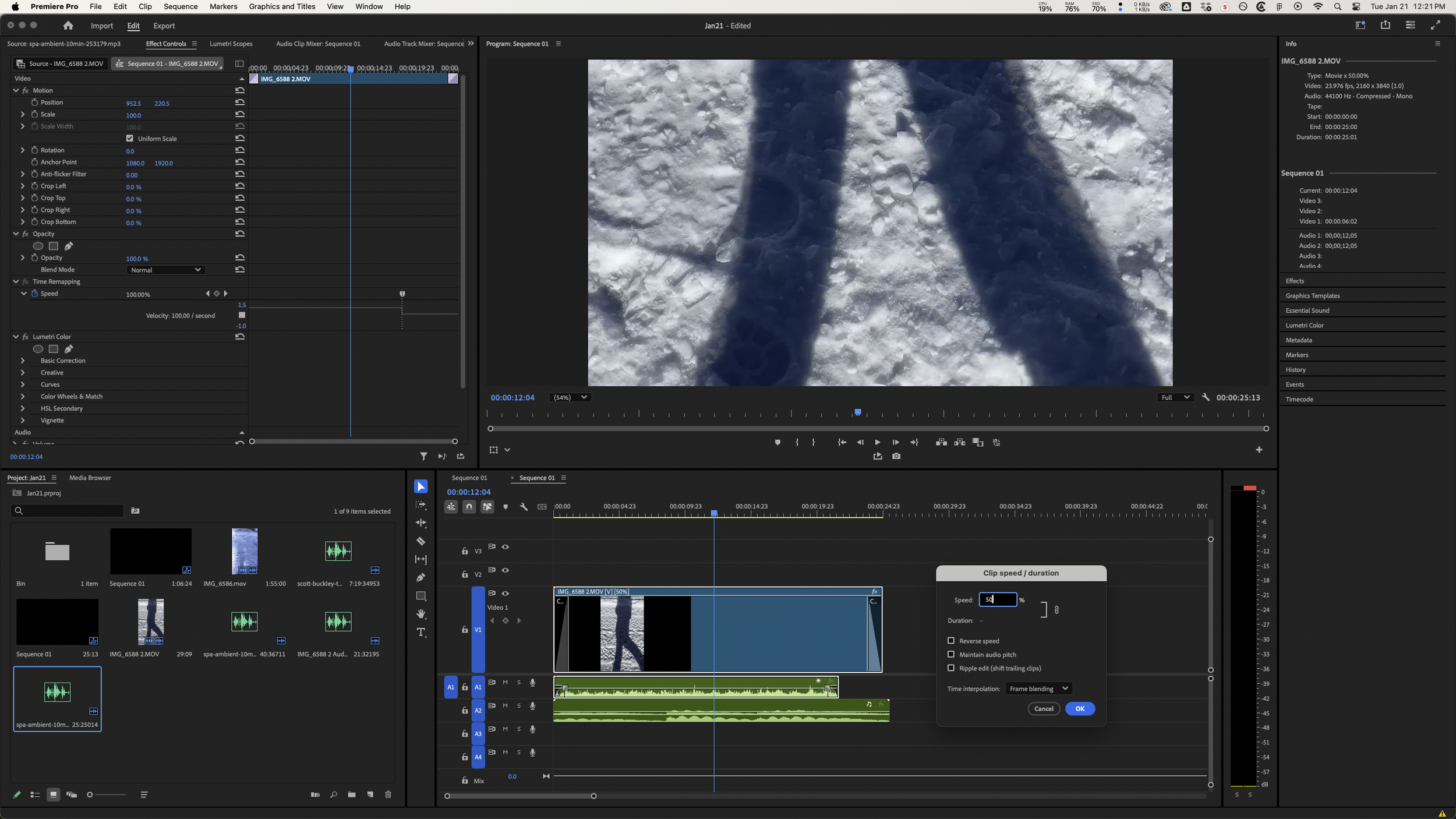The height and width of the screenshot is (819, 1456).
Task: Expand the Curves section
Action: pos(23,384)
